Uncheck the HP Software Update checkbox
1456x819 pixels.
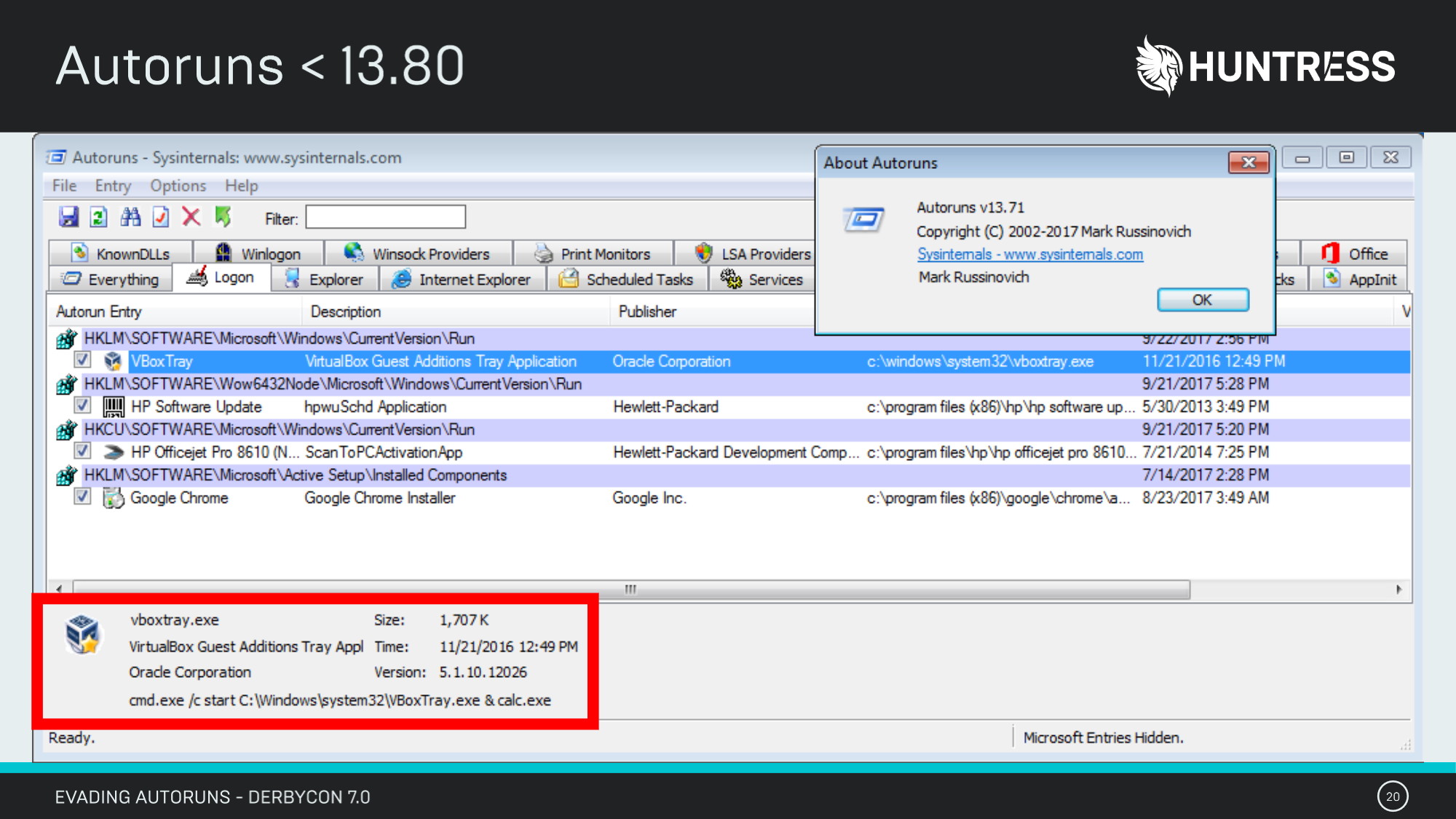82,405
